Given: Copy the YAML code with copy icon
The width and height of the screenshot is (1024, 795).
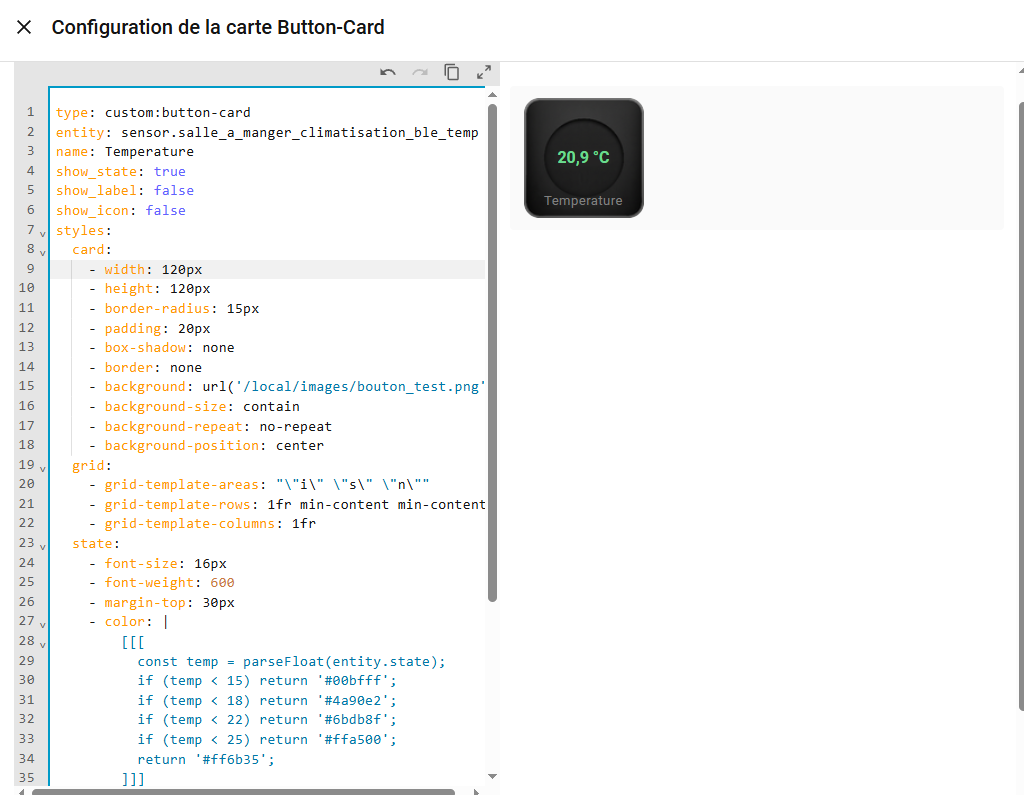Looking at the screenshot, I should (452, 72).
